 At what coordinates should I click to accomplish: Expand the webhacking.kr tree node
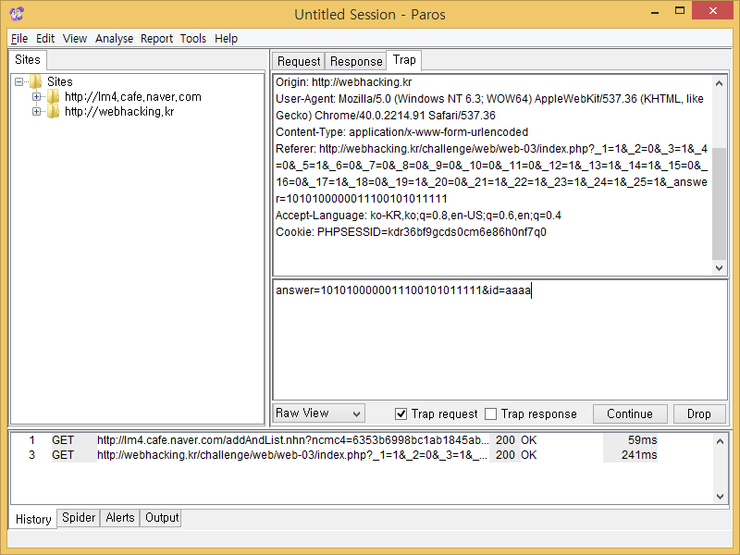(37, 112)
